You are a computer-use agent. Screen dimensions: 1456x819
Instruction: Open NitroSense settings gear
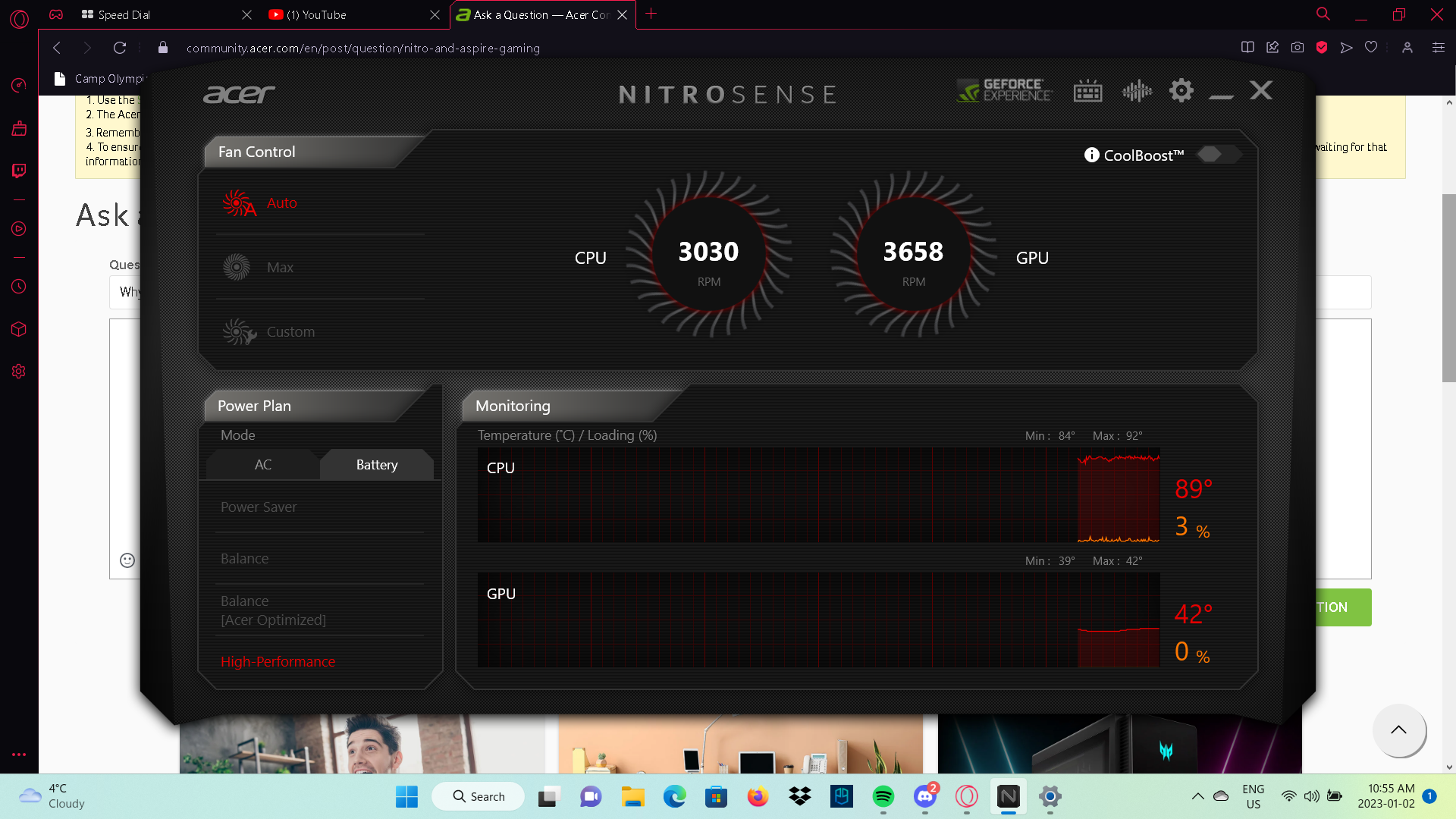[1181, 91]
